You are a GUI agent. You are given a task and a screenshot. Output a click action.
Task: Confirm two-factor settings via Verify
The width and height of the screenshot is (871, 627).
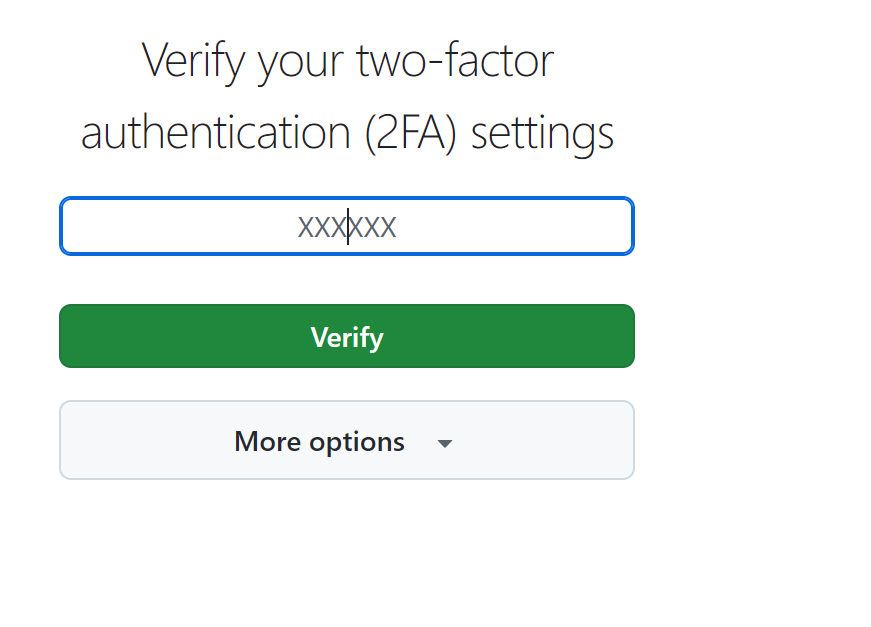(x=347, y=336)
